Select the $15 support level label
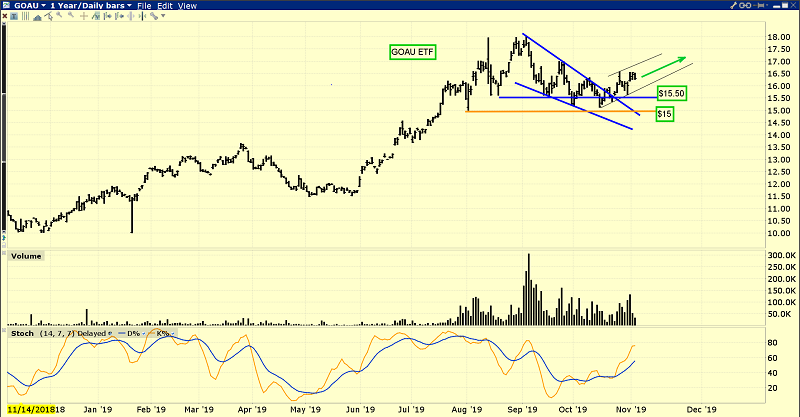The height and width of the screenshot is (417, 800). click(663, 114)
